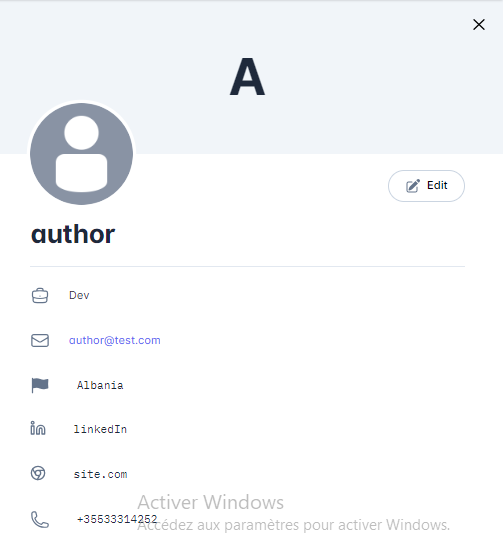Open the author@test.com email link
This screenshot has height=555, width=503.
pyautogui.click(x=115, y=341)
